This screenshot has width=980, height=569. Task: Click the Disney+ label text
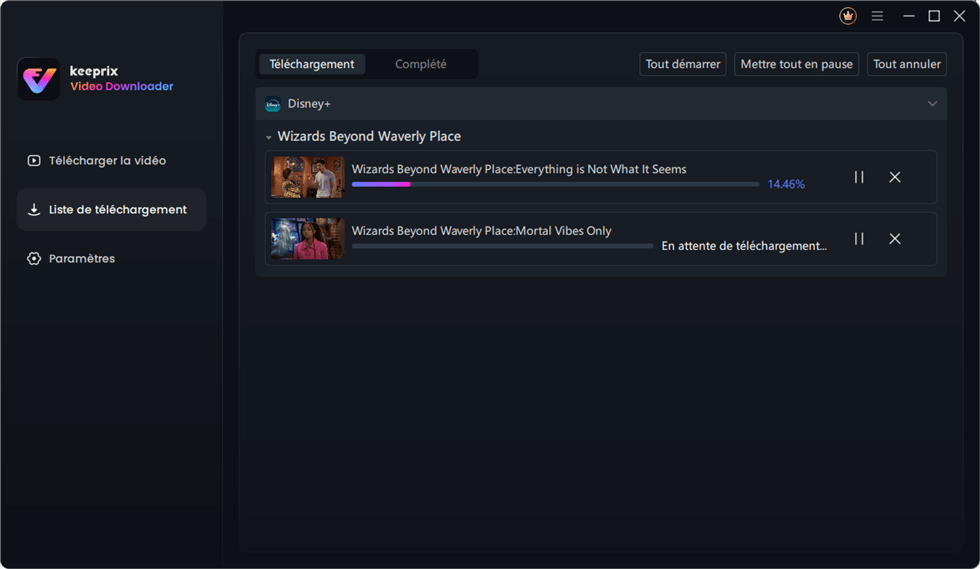[x=309, y=104]
